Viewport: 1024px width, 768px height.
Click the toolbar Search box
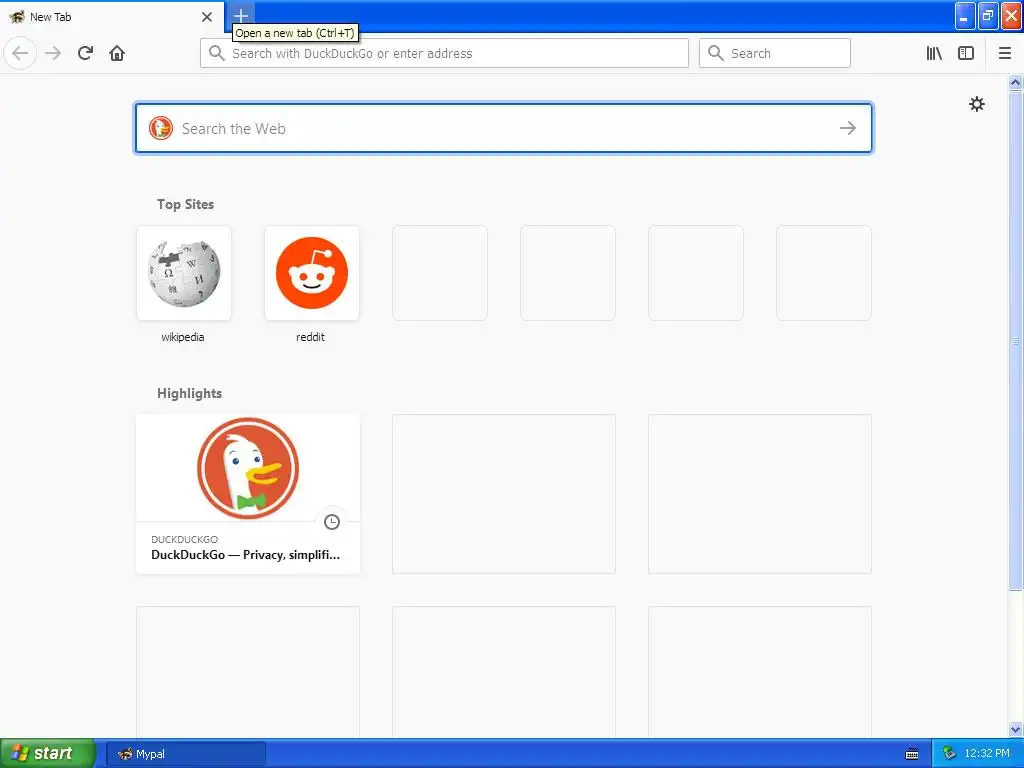(x=775, y=53)
